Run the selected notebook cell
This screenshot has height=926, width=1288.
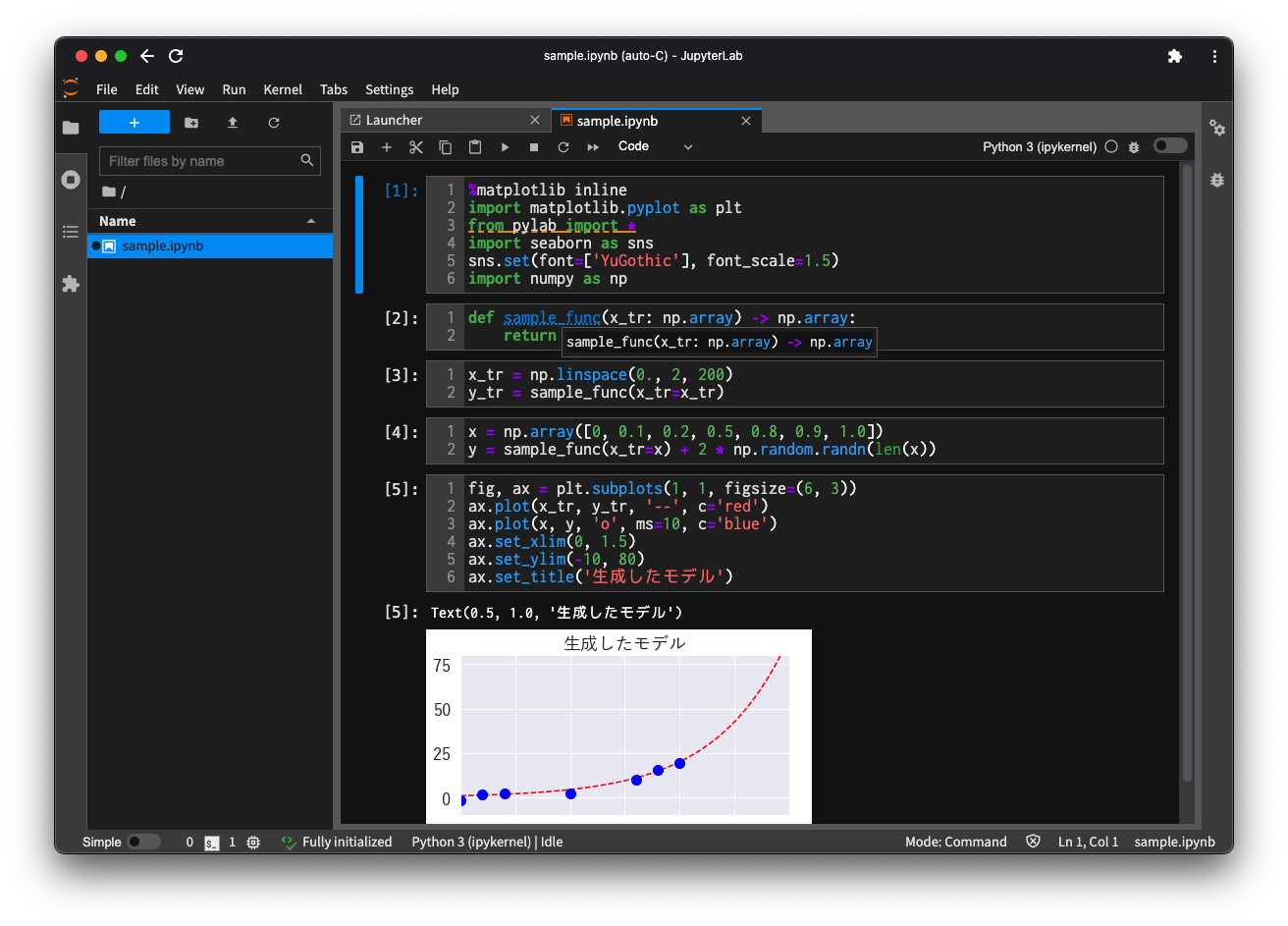tap(504, 146)
